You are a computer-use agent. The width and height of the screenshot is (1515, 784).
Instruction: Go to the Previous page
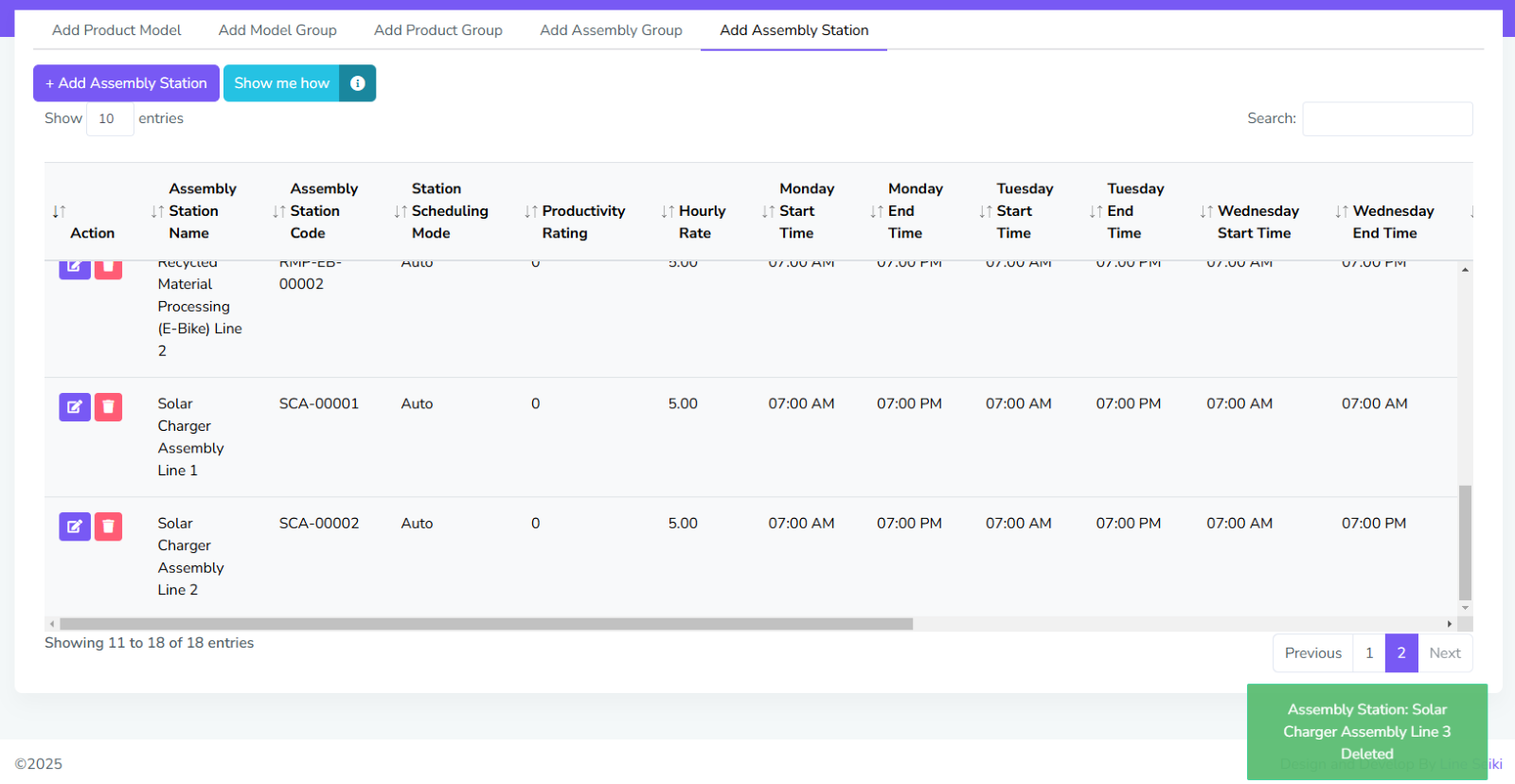pos(1312,653)
